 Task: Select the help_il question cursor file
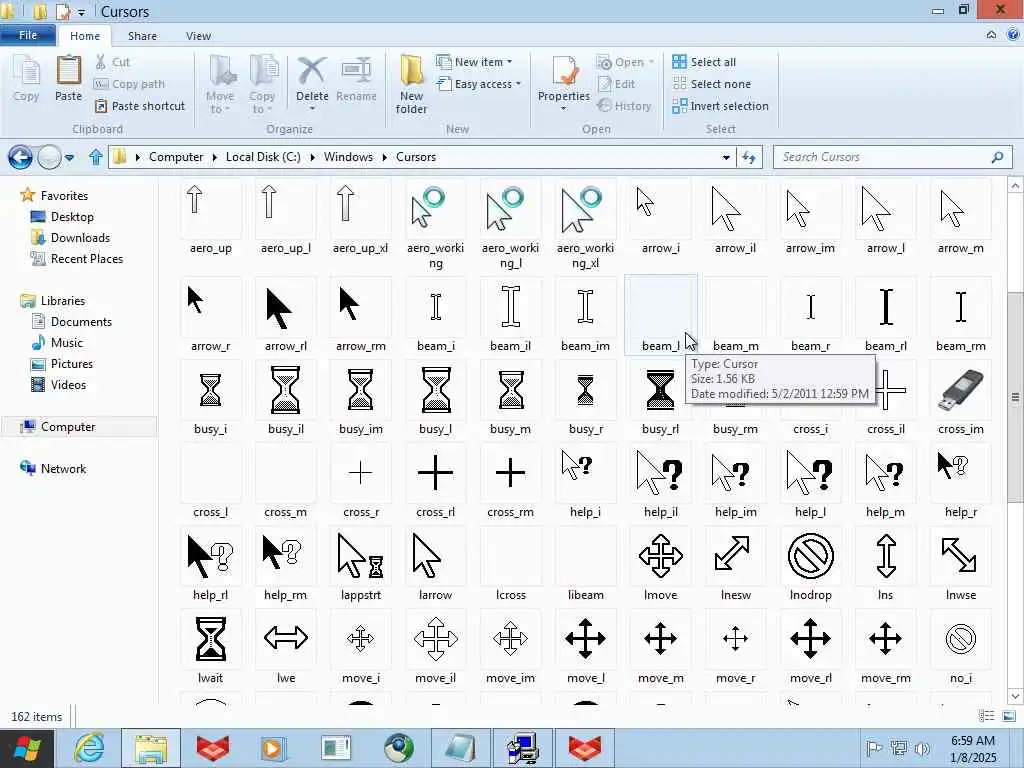(x=660, y=481)
